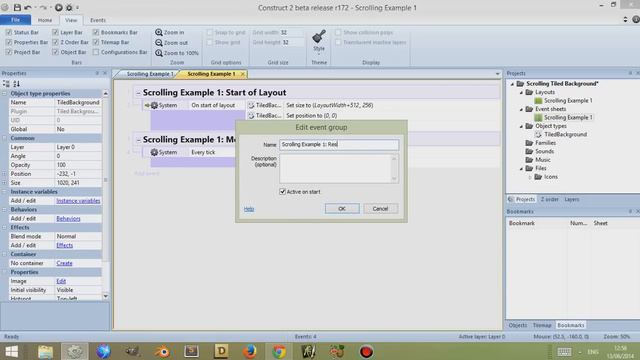Image resolution: width=640 pixels, height=360 pixels.
Task: Open Google Chrome from the taskbar
Action: (x=279, y=351)
